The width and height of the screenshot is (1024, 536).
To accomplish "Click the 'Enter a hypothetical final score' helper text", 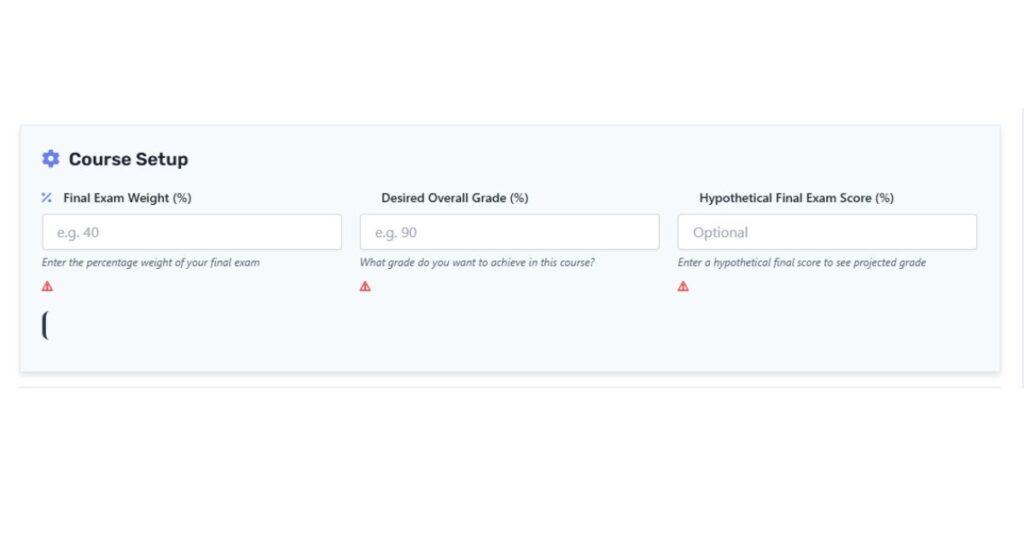I will coord(801,263).
